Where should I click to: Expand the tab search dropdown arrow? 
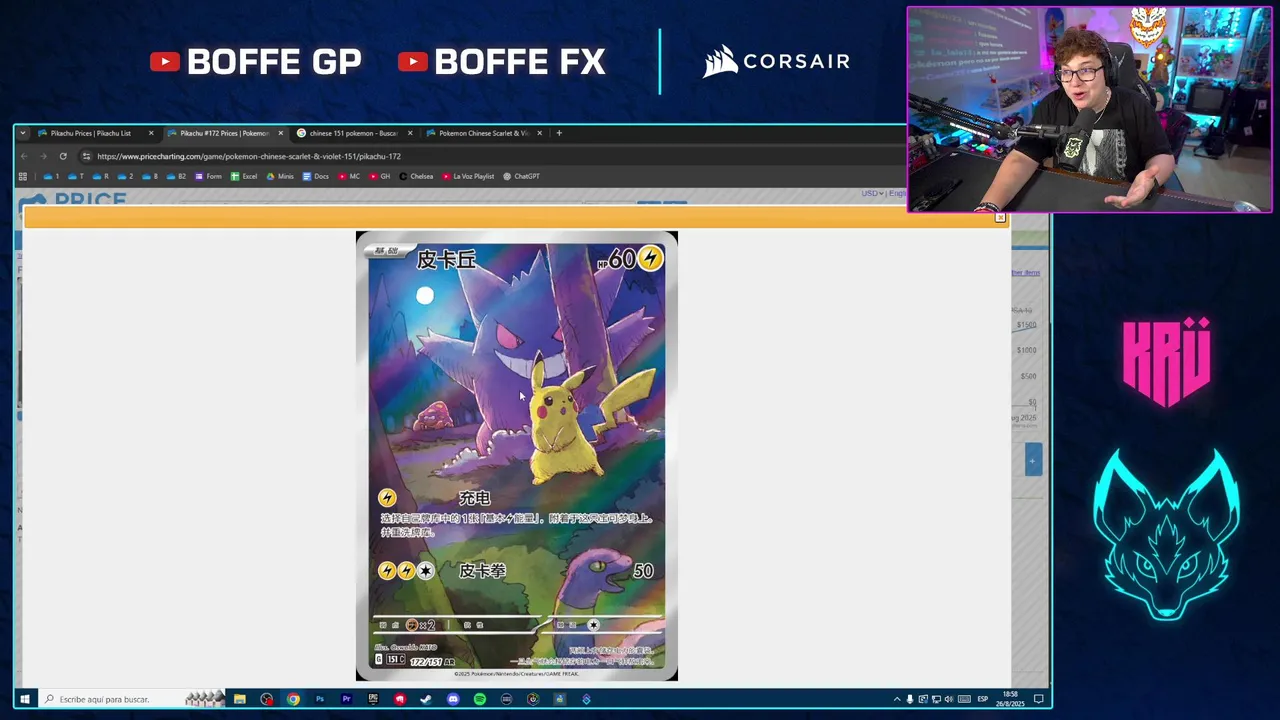[x=23, y=133]
